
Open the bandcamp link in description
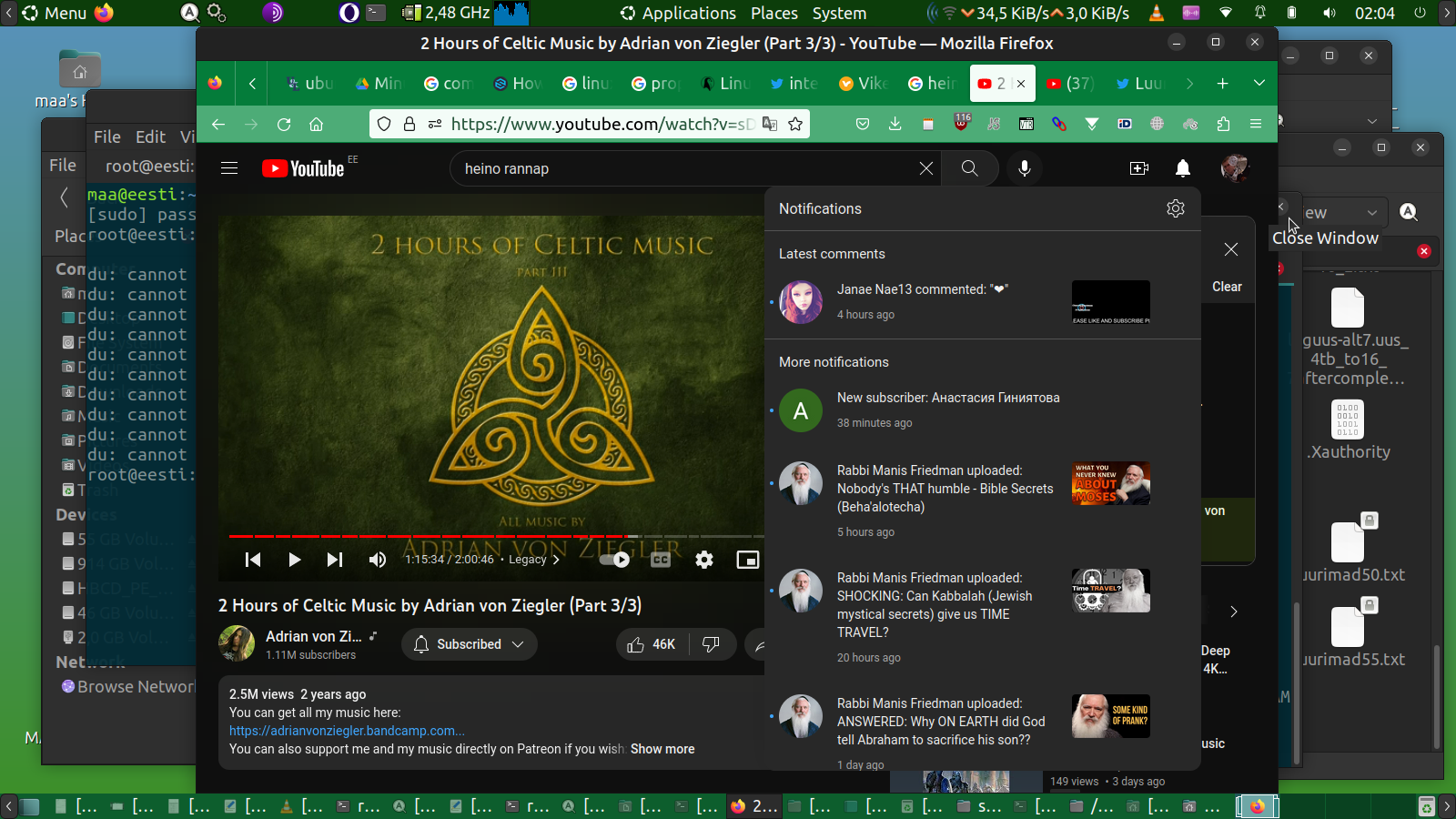[347, 731]
